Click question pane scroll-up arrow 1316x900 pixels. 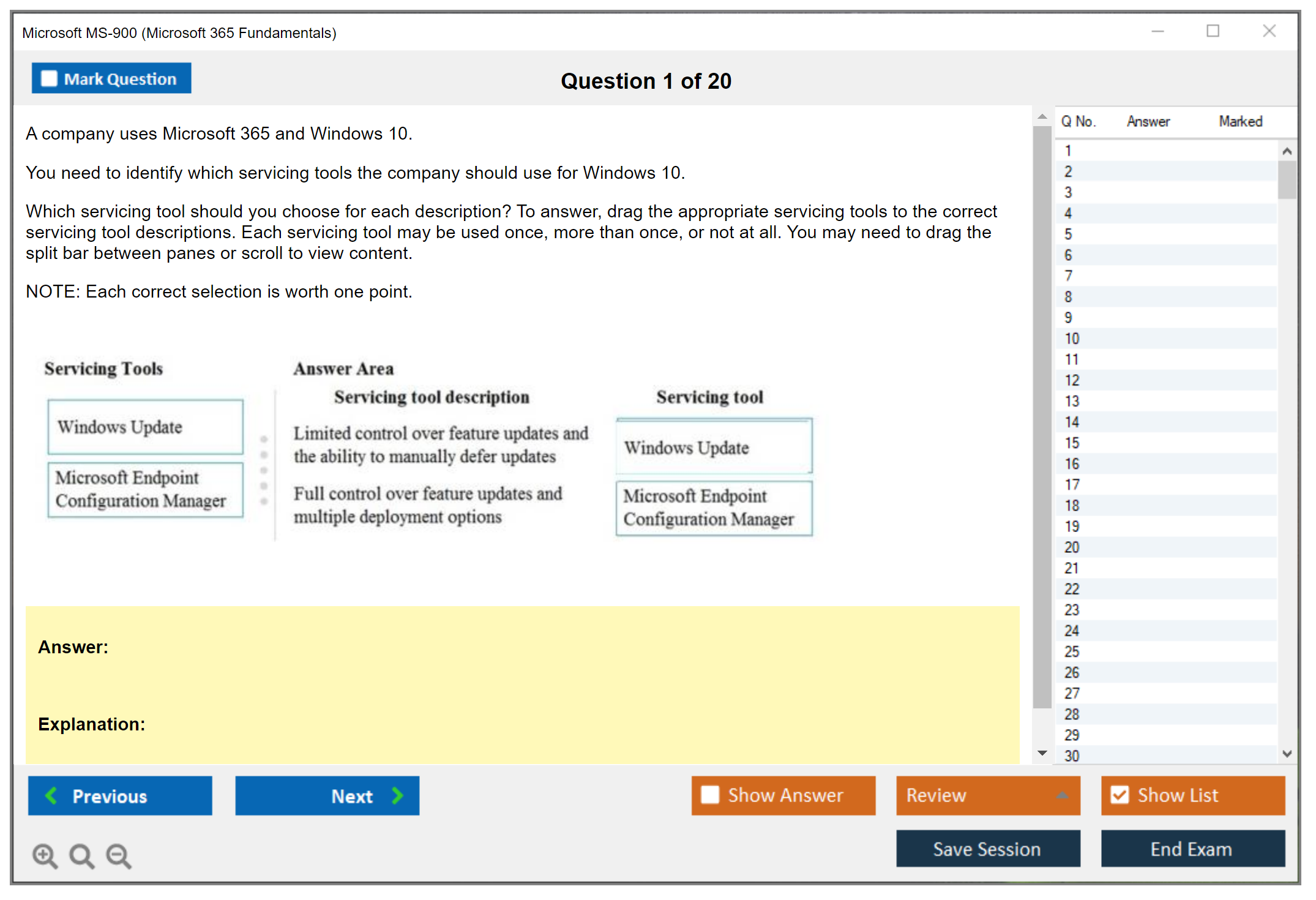tap(1042, 116)
